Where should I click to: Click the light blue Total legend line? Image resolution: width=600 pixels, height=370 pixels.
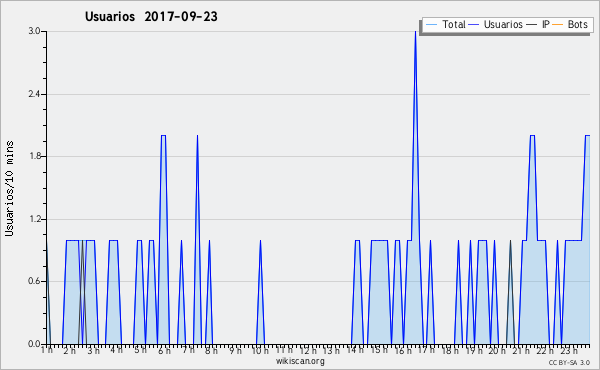(x=431, y=25)
